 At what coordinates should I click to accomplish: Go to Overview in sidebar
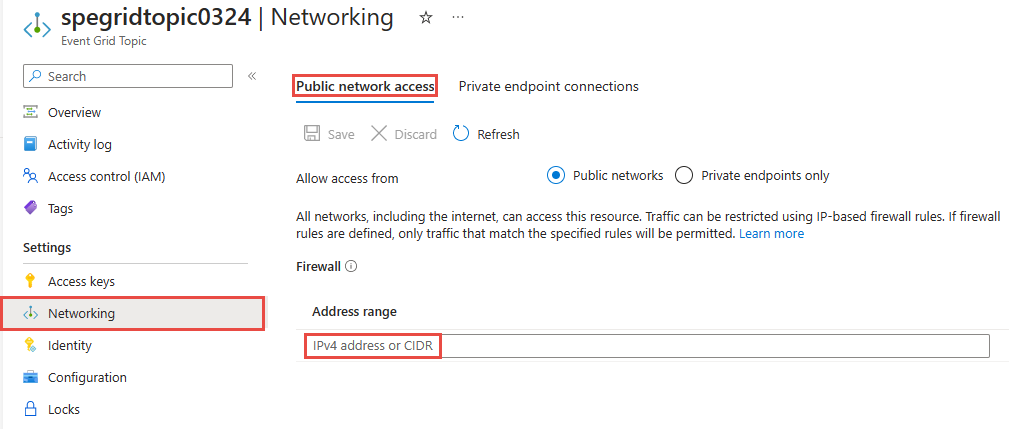(x=74, y=113)
